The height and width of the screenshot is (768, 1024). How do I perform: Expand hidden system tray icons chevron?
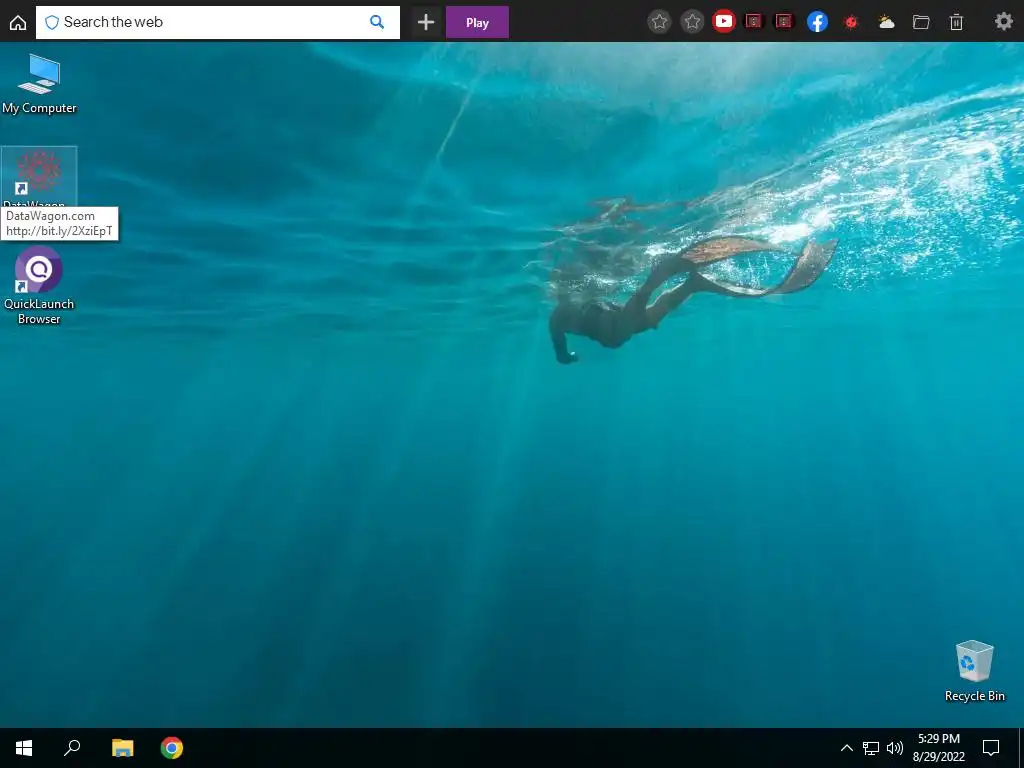(x=846, y=748)
